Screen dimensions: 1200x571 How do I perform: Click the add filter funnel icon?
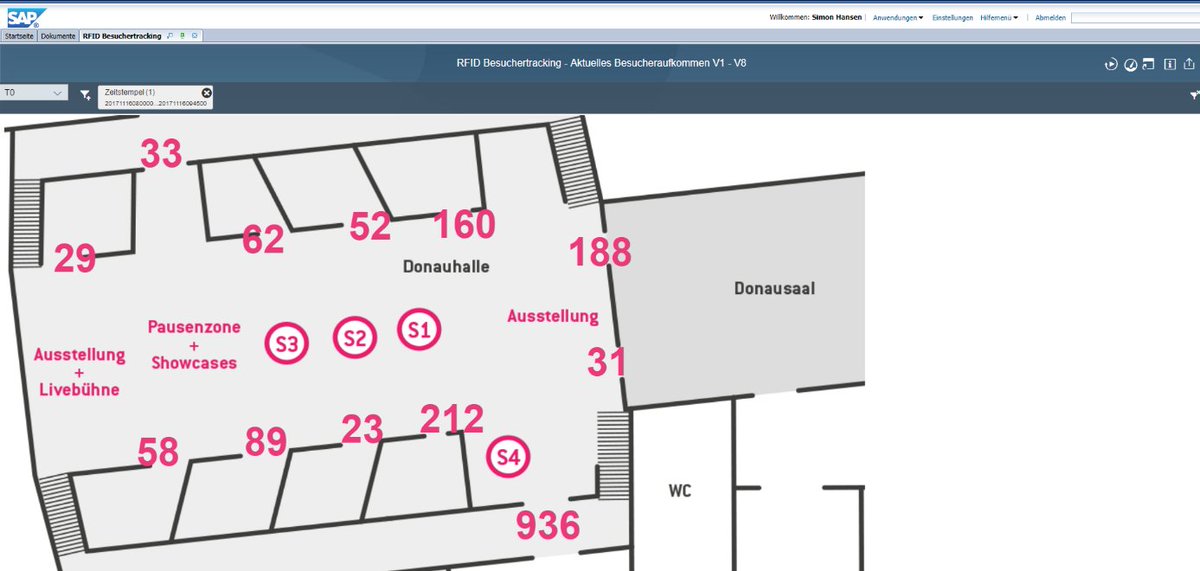[x=86, y=95]
